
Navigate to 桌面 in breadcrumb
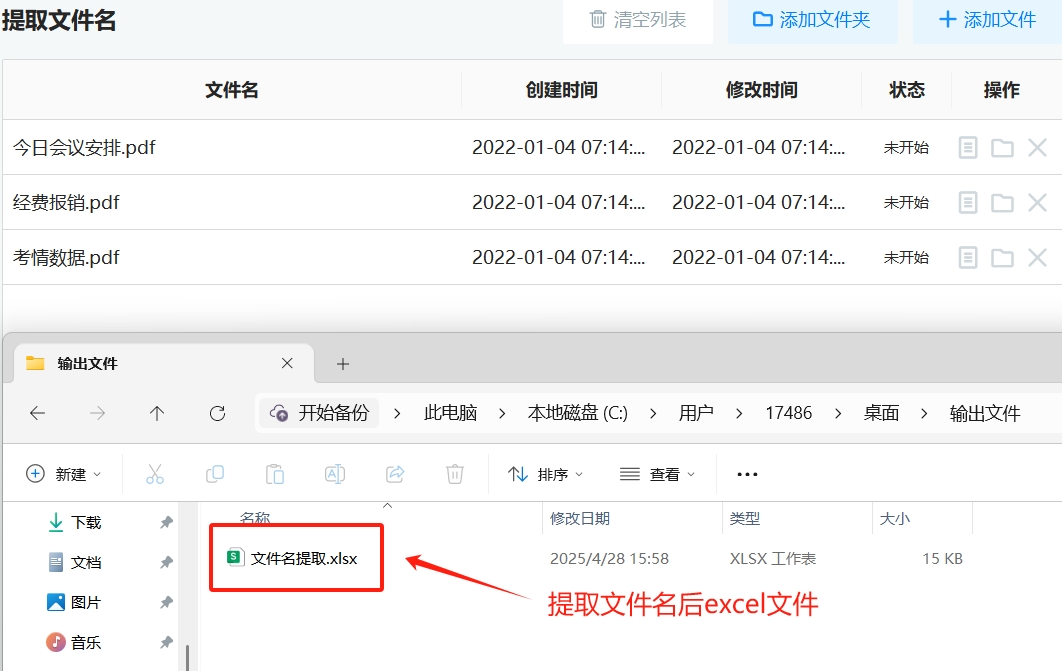tap(881, 413)
